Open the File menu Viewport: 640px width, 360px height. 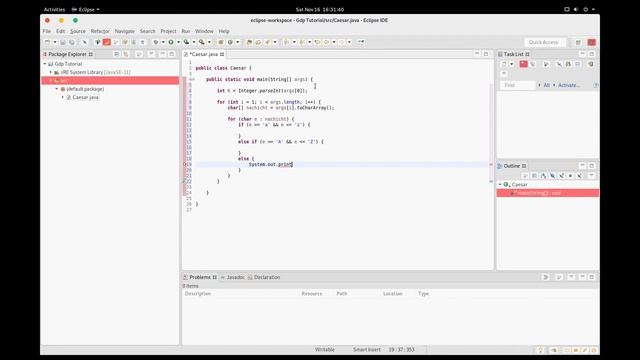pyautogui.click(x=47, y=31)
